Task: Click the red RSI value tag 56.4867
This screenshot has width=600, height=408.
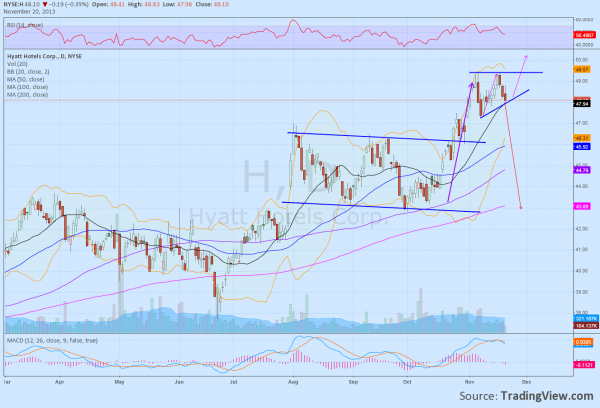Action: coord(585,35)
